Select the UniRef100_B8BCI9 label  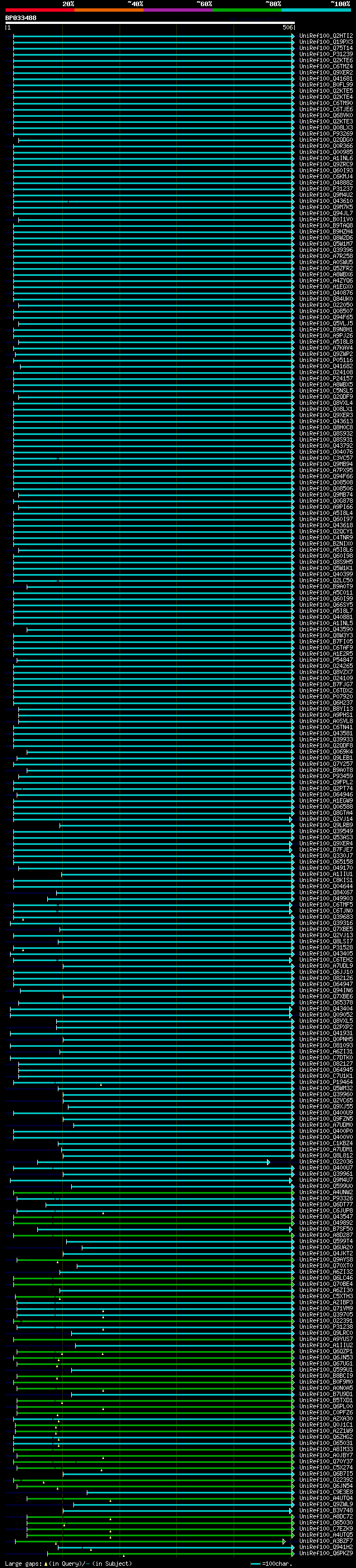326,1376
